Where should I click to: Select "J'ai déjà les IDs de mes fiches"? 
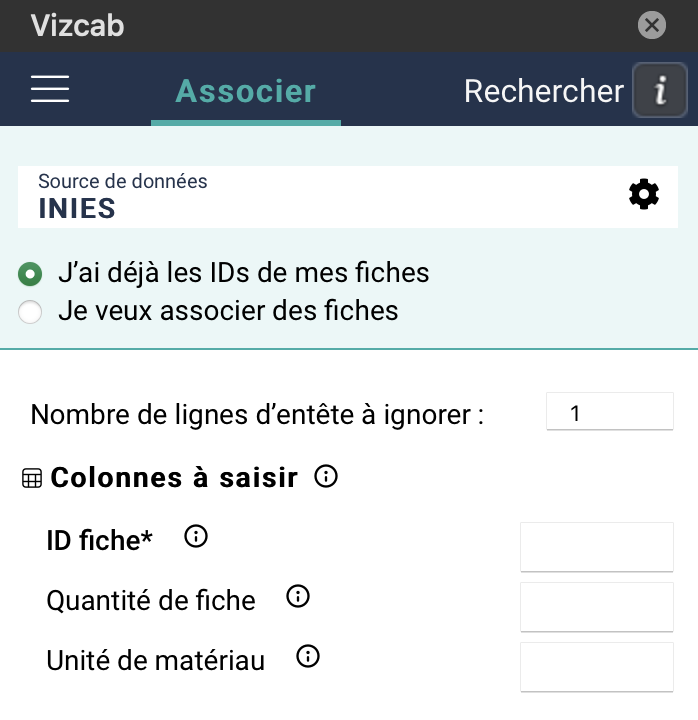click(31, 272)
